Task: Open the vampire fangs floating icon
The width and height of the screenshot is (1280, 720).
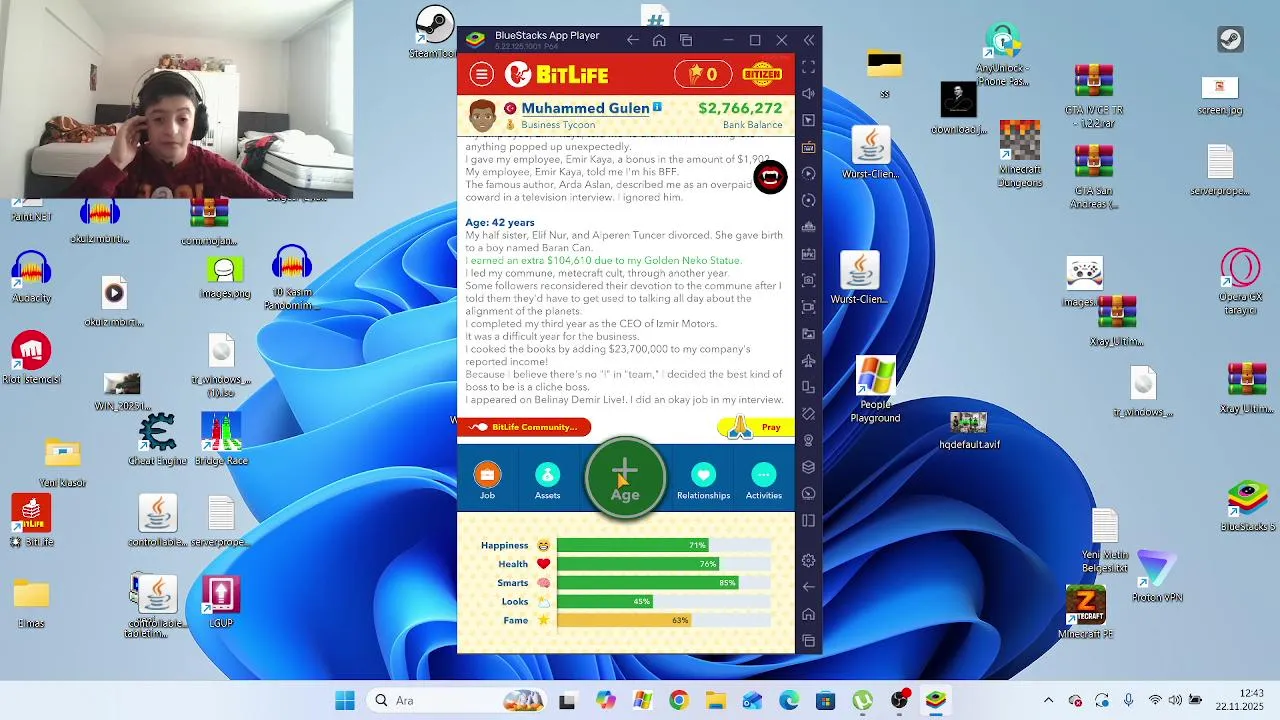Action: [x=770, y=178]
